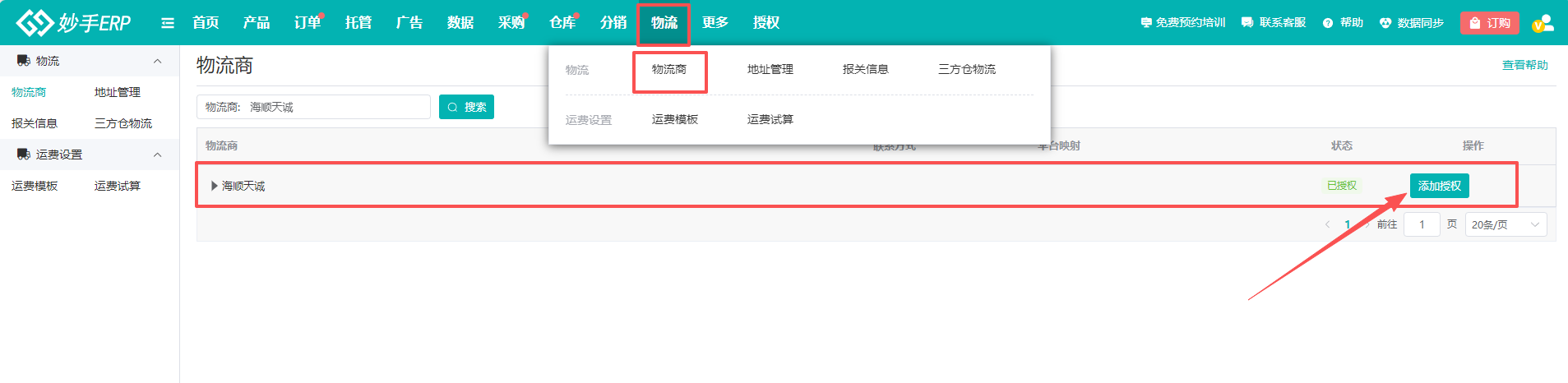Go to previous page arrow in pagination
The height and width of the screenshot is (383, 1568).
(1327, 224)
